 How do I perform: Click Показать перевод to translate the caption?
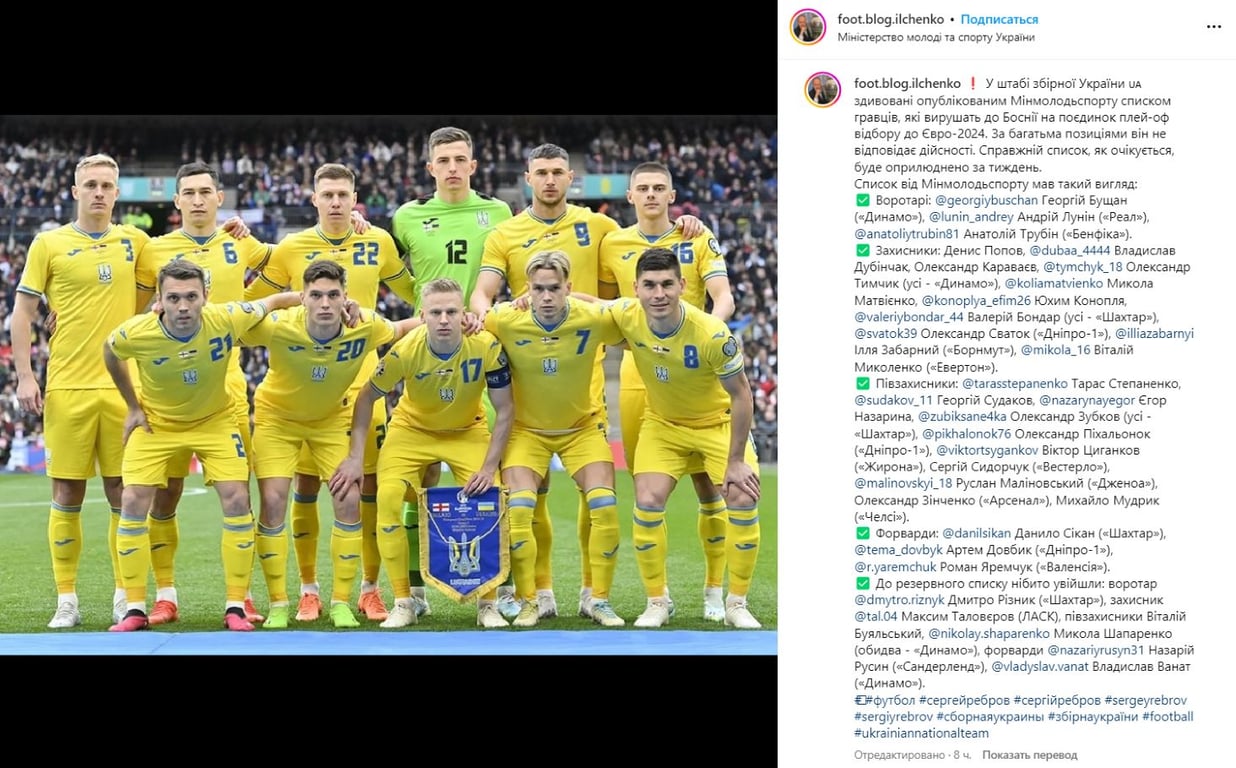coord(1029,755)
